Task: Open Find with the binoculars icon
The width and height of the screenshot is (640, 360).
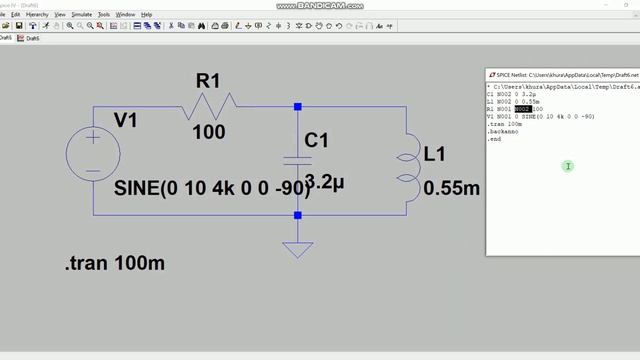Action: pyautogui.click(x=202, y=26)
